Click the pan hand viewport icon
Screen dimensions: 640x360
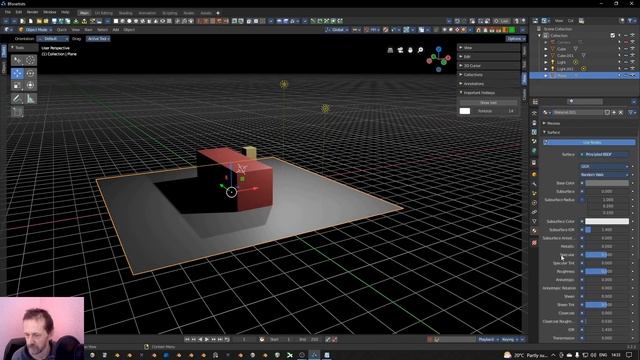pos(410,50)
